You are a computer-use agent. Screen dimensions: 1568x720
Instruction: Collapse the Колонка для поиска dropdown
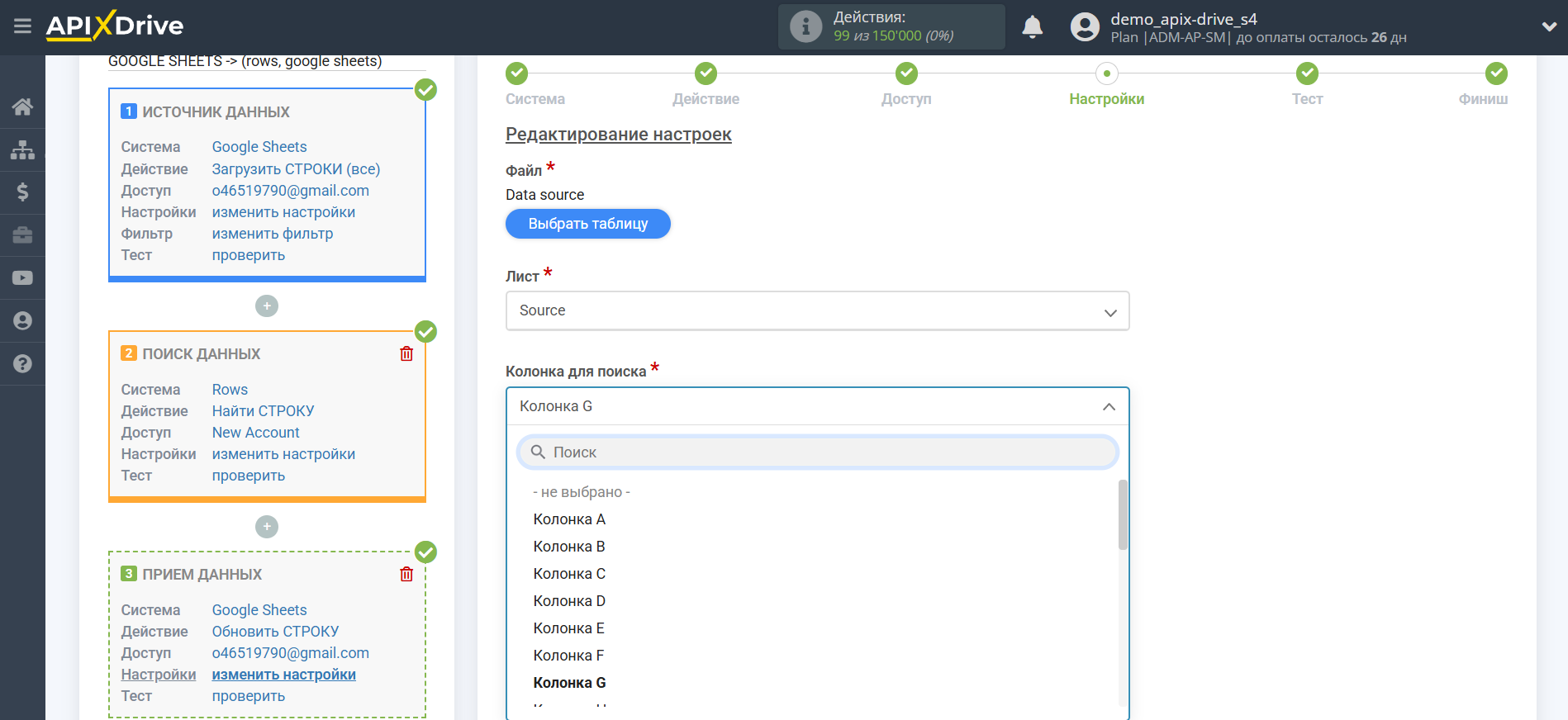coord(1109,406)
